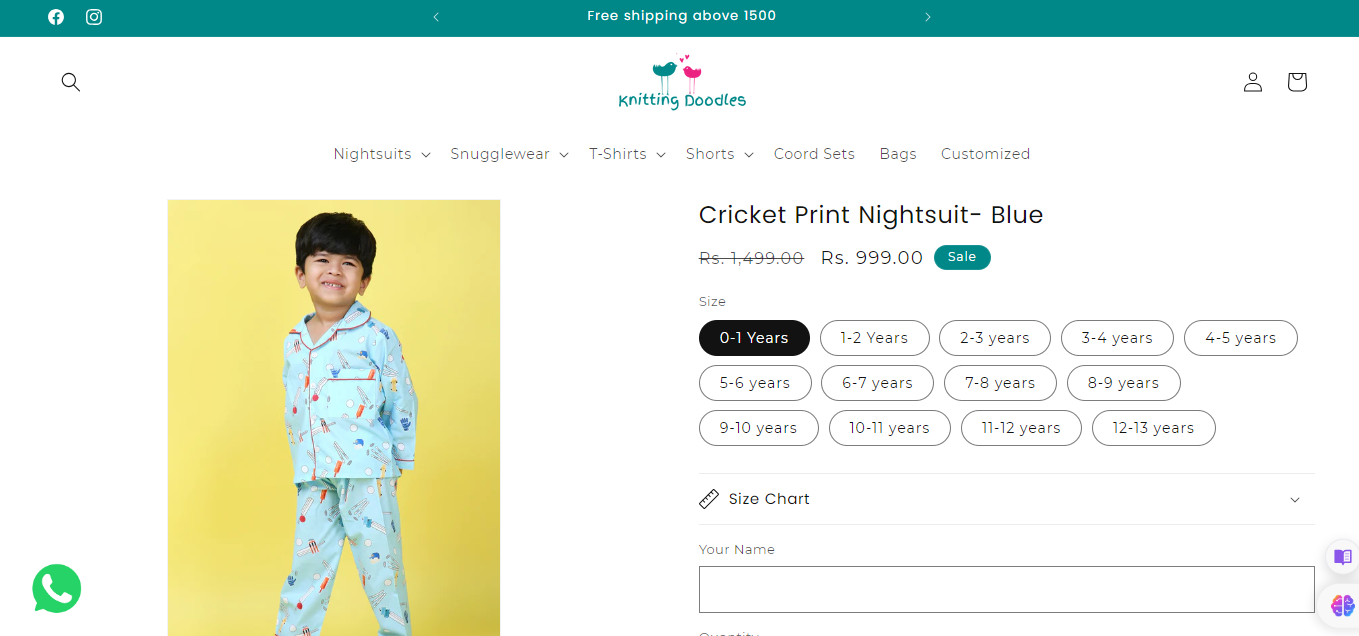The image size is (1359, 636).
Task: Click the search magnifier icon
Action: pos(70,82)
